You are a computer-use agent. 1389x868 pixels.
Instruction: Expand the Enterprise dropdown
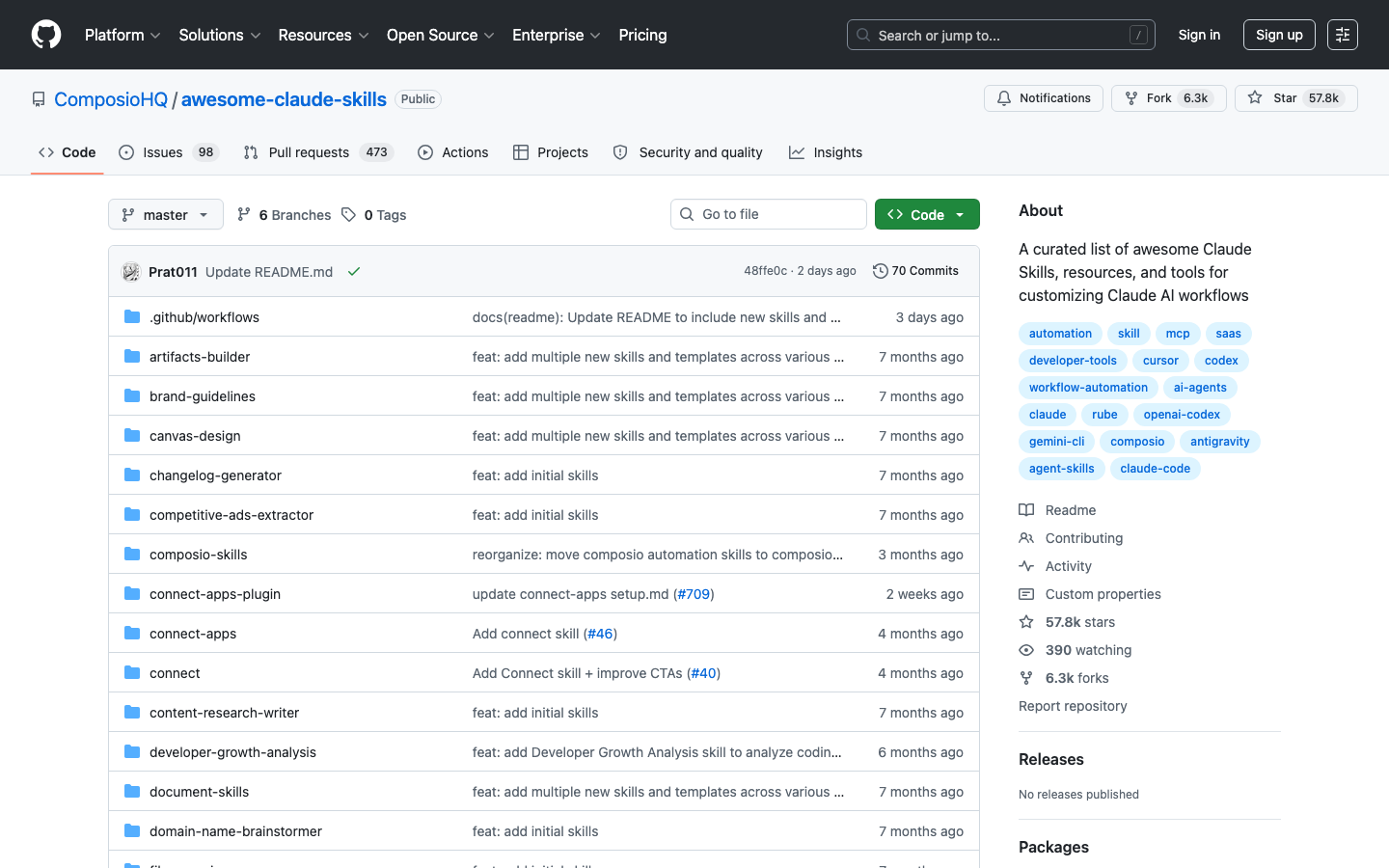(557, 35)
